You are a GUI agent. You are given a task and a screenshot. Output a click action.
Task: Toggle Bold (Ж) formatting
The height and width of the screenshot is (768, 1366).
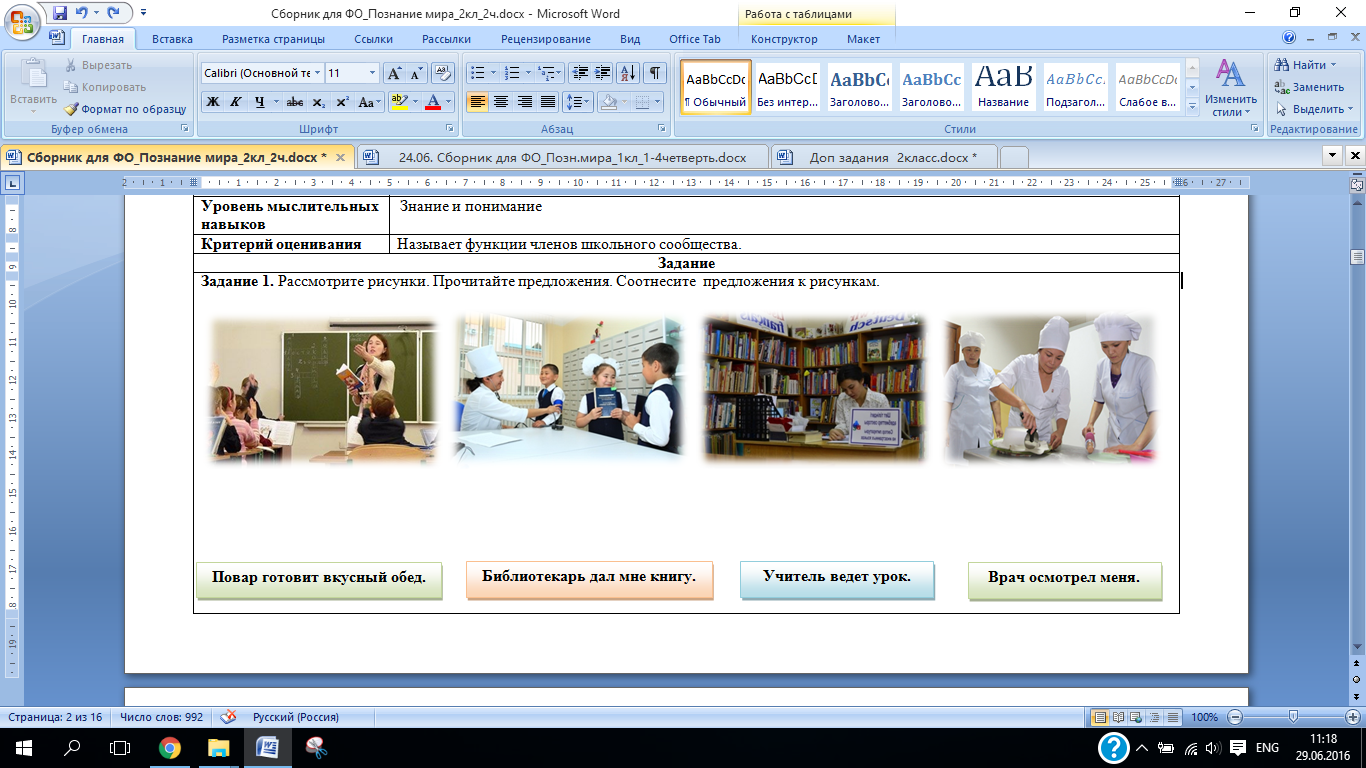click(213, 102)
